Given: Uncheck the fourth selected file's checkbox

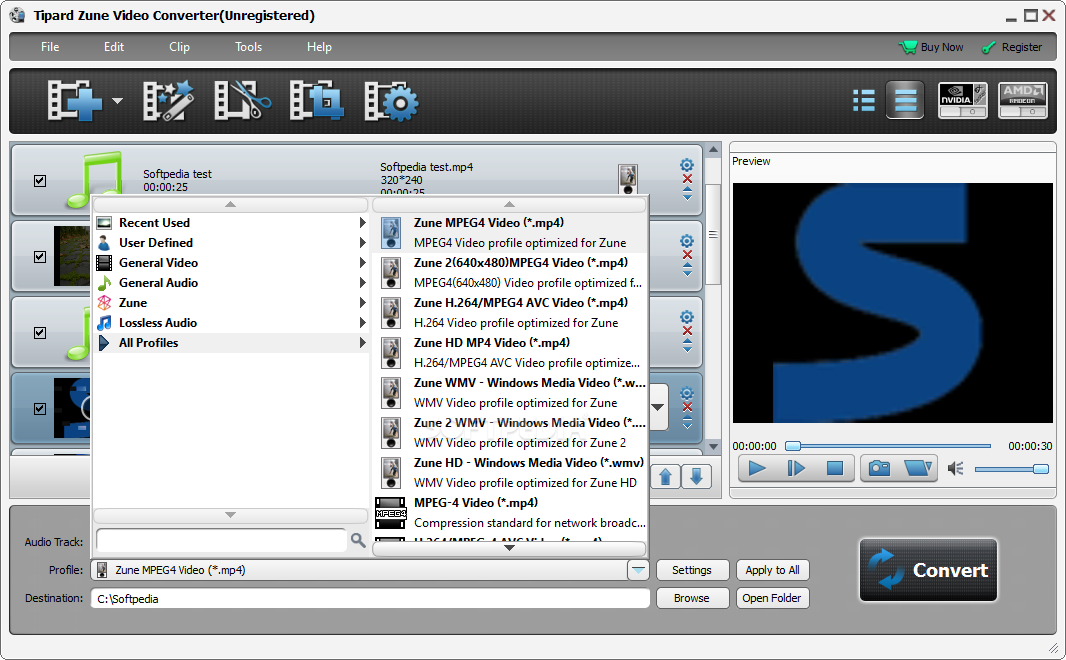Looking at the screenshot, I should point(40,409).
